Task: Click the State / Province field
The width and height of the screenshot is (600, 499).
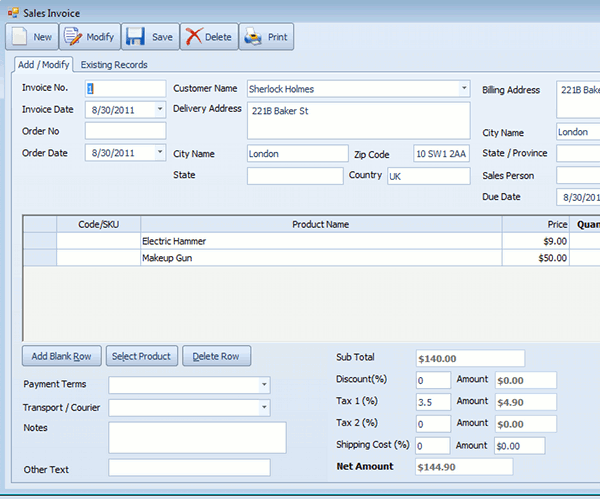Action: 578,153
